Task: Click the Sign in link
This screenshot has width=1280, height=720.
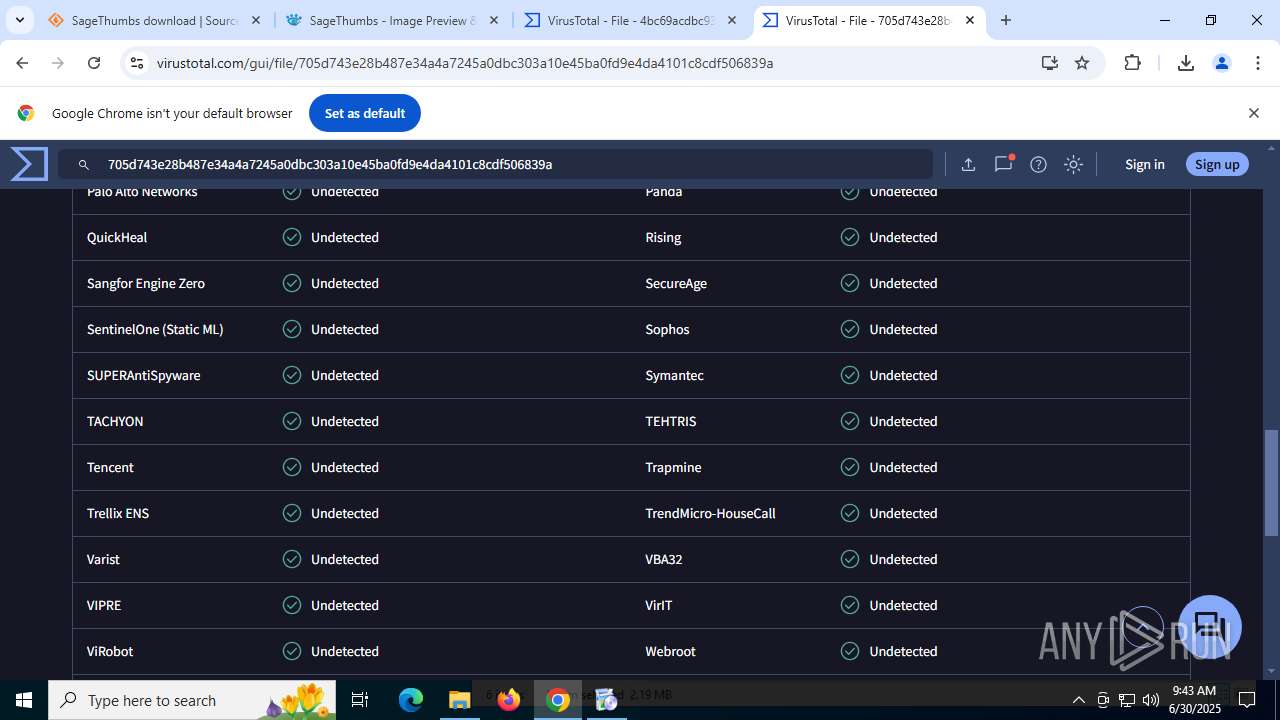Action: click(1144, 164)
